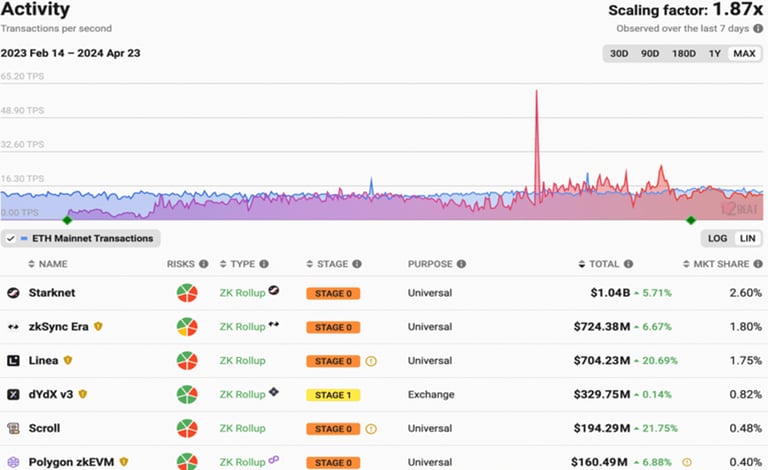The width and height of the screenshot is (768, 470).
Task: Click the left green diamond chart marker
Action: tap(67, 220)
